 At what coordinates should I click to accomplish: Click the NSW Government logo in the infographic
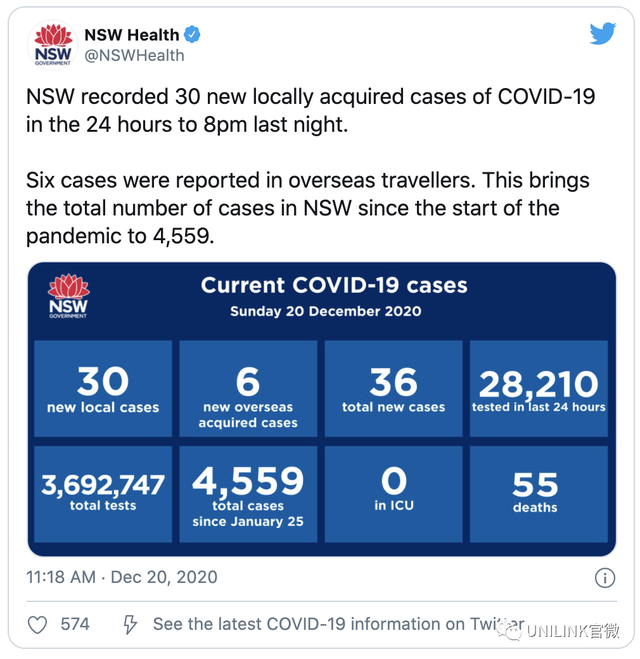tap(68, 296)
